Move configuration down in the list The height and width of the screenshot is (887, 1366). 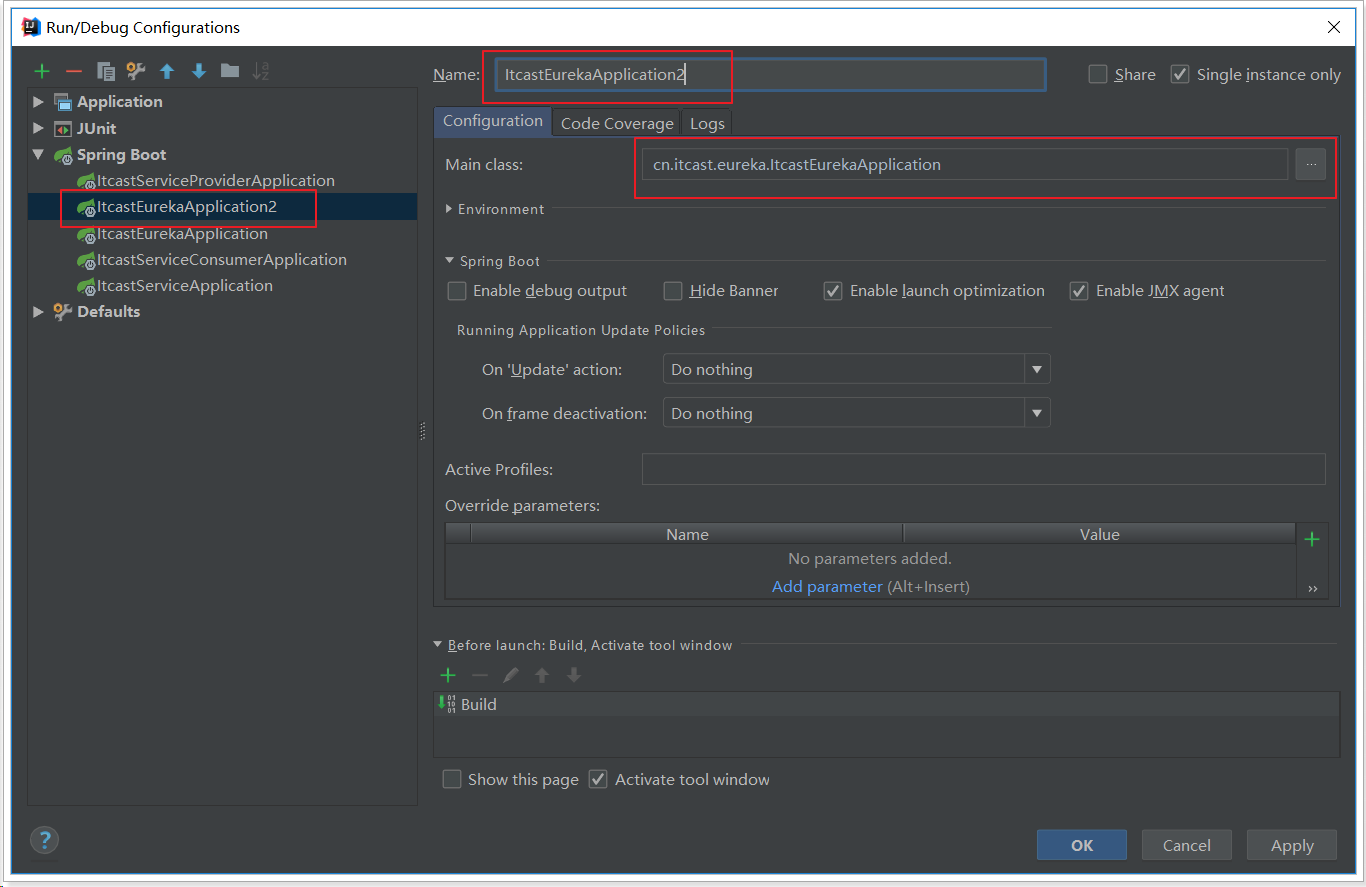point(199,71)
